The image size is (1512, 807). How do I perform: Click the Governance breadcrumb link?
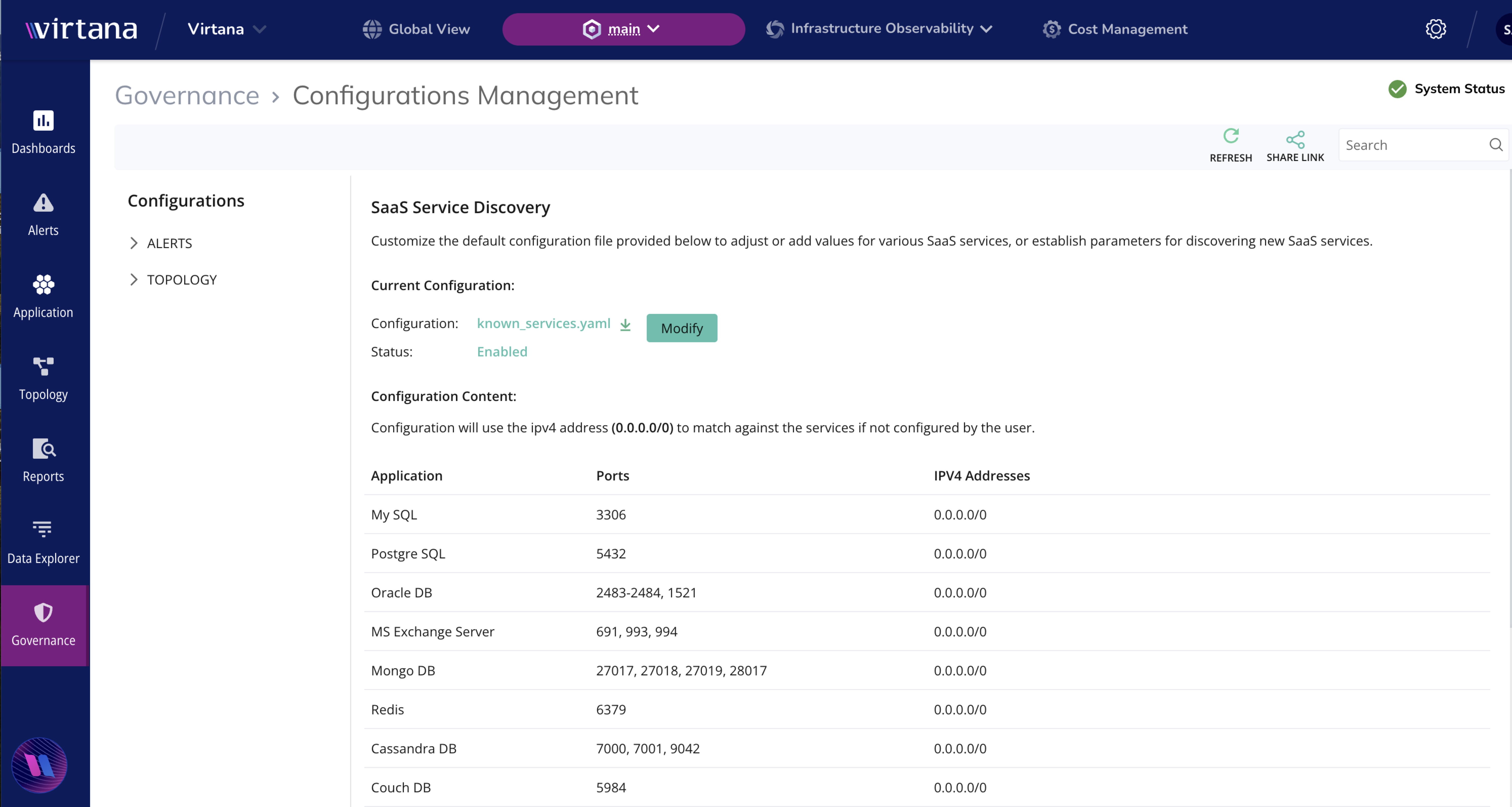point(187,95)
